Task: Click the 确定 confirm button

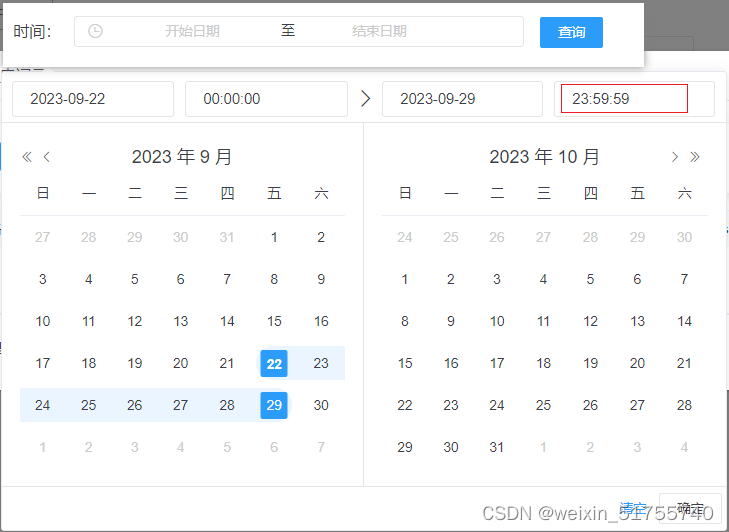Action: (690, 508)
